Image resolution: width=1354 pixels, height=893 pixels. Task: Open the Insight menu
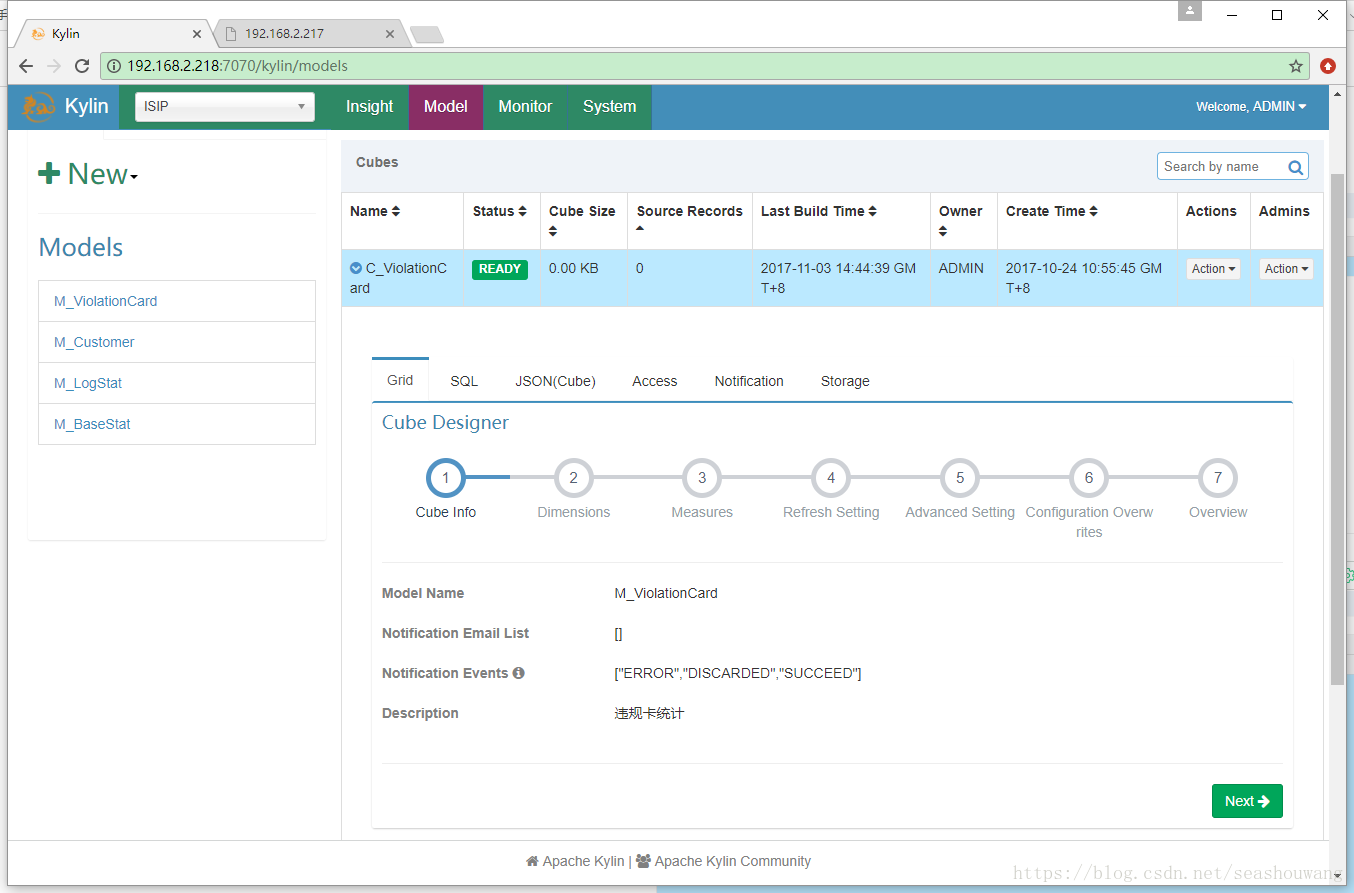(x=370, y=107)
